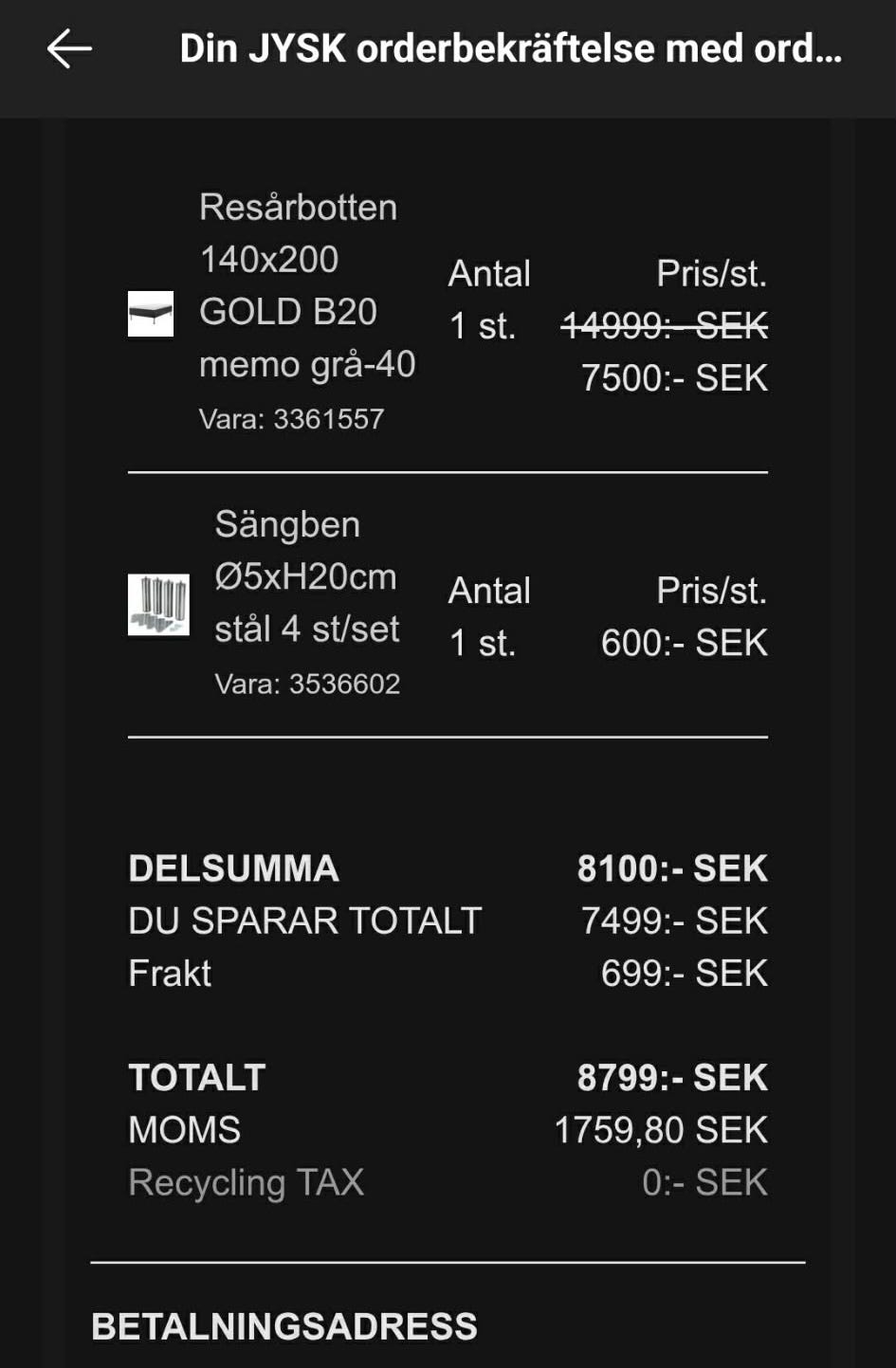The height and width of the screenshot is (1368, 896).
Task: Tap the crossed-out 14999 SEK price
Action: [664, 326]
